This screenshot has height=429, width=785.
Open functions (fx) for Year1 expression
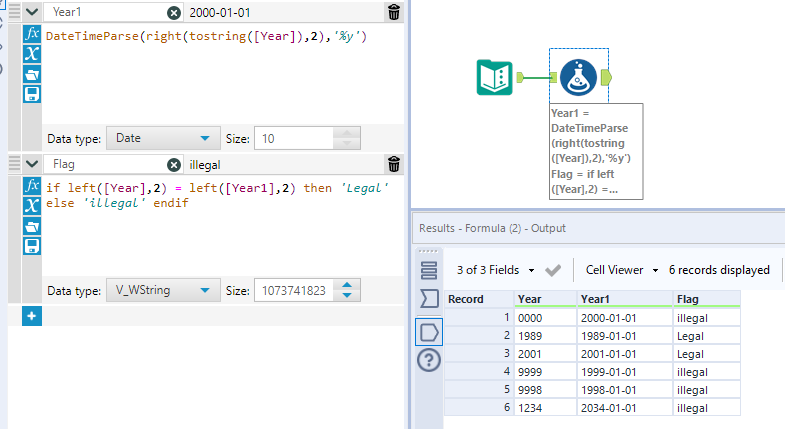(x=32, y=34)
